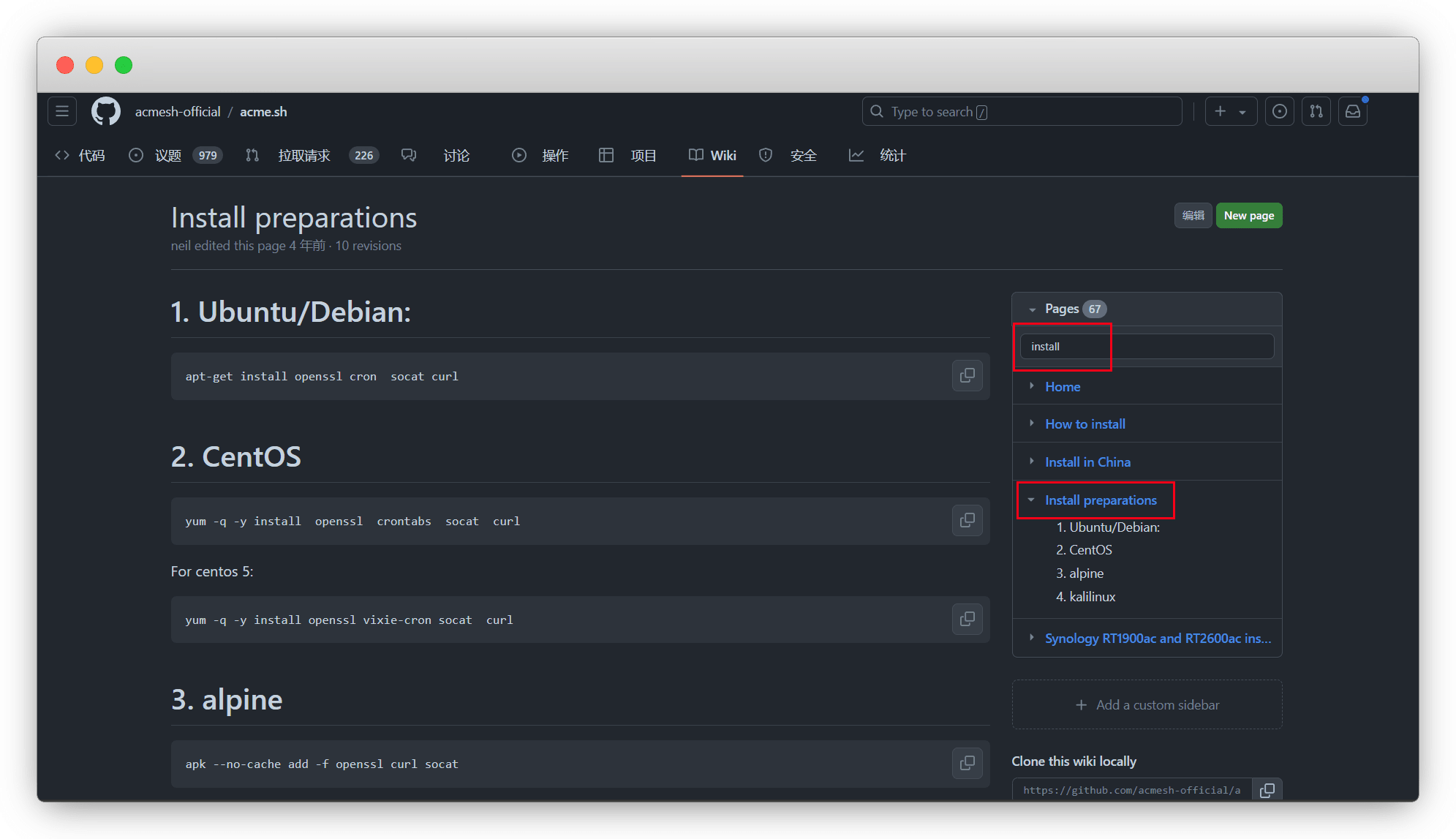Open the create new plus dropdown
This screenshot has height=839, width=1456.
pyautogui.click(x=1231, y=111)
